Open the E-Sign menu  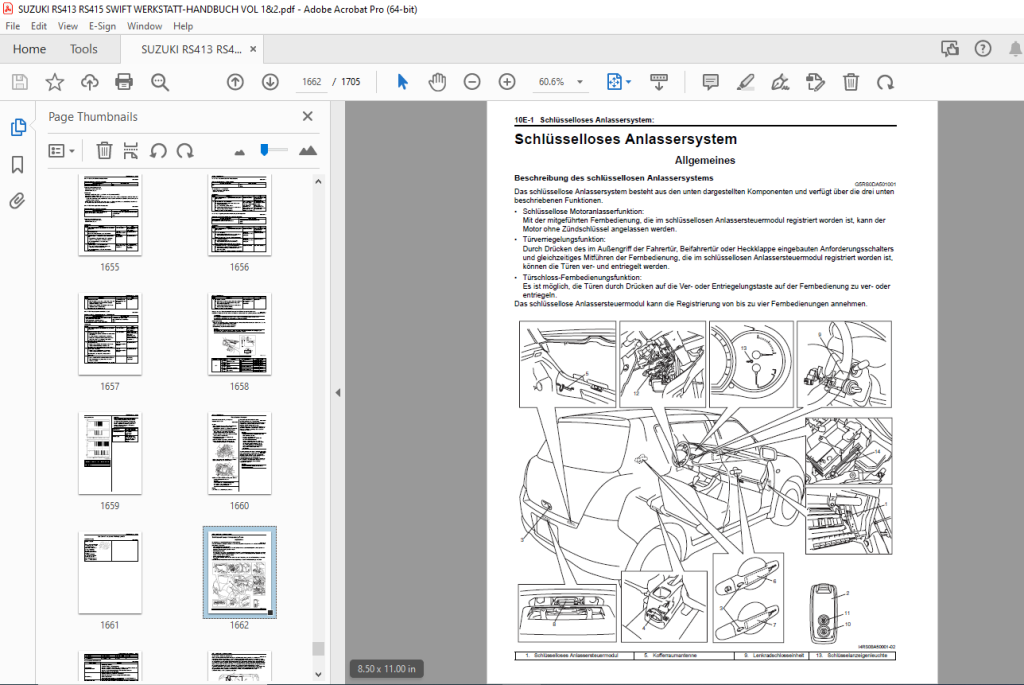(102, 26)
